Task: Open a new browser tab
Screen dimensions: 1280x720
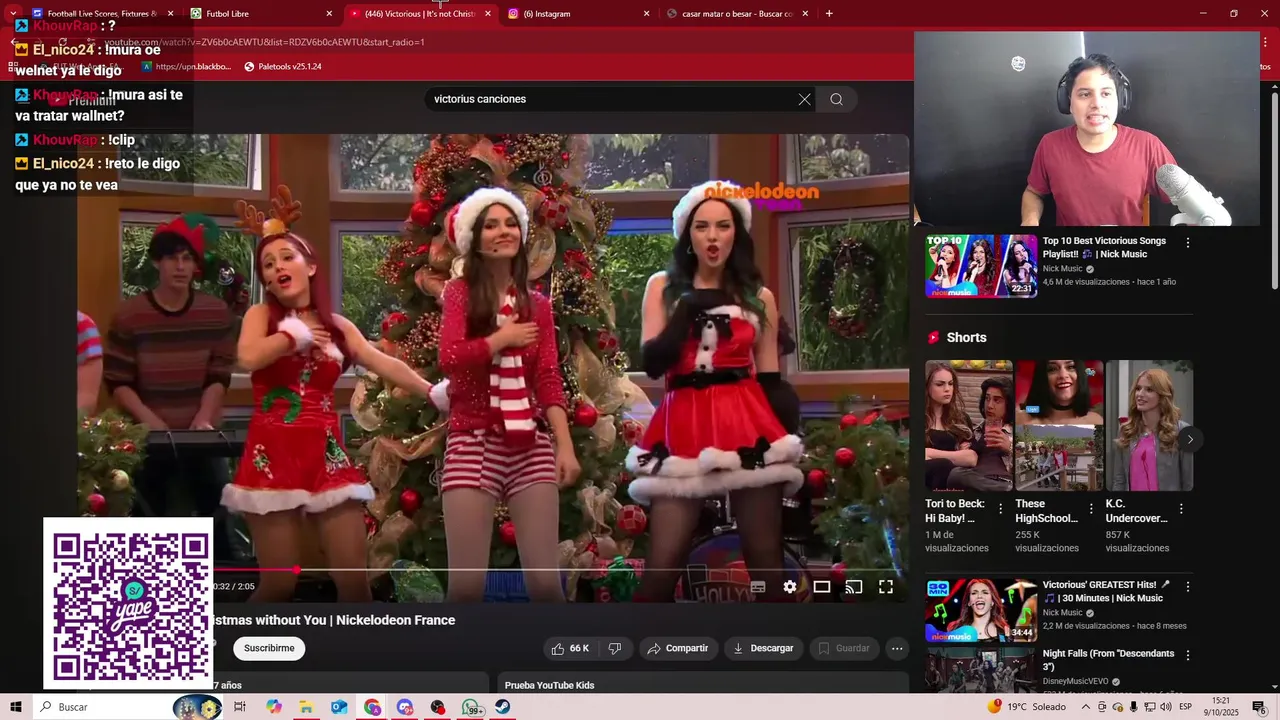Action: coord(829,14)
